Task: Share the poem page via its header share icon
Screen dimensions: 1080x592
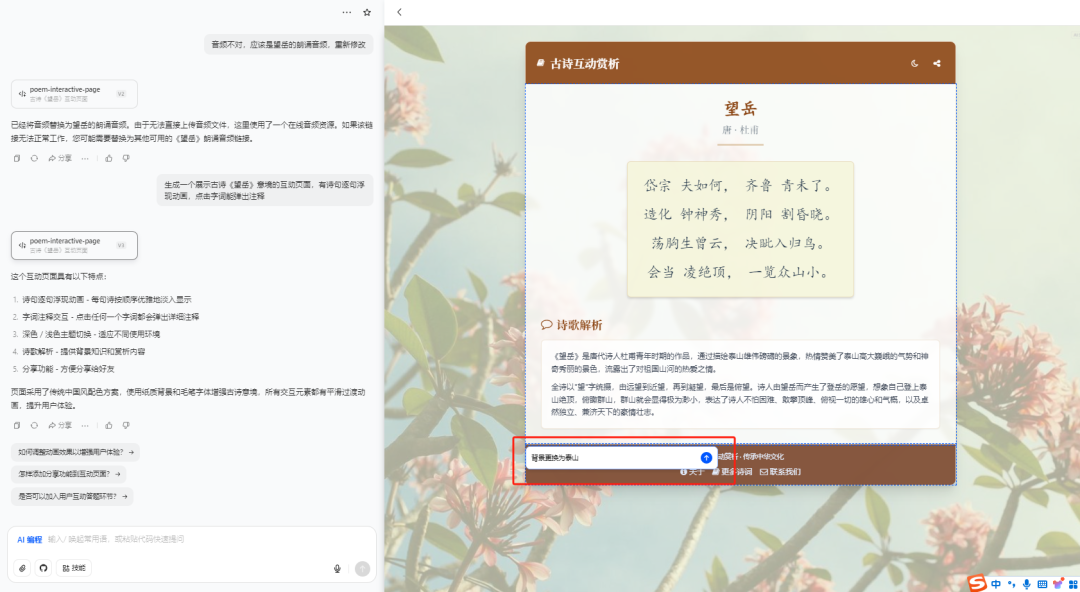Action: tap(936, 62)
